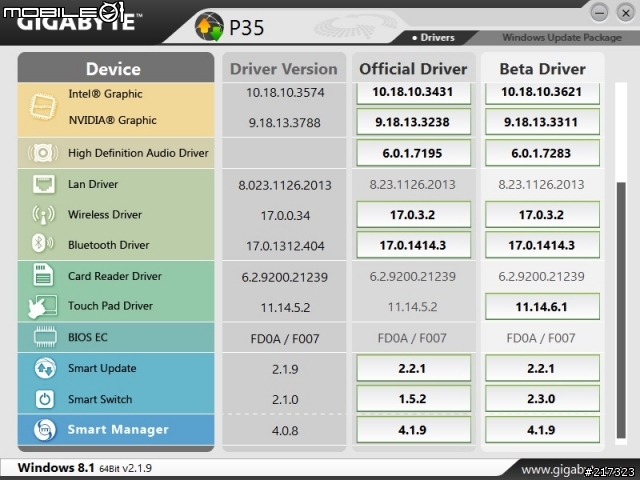The image size is (640, 480).
Task: Select the Card Reader Driver label
Action: (115, 276)
